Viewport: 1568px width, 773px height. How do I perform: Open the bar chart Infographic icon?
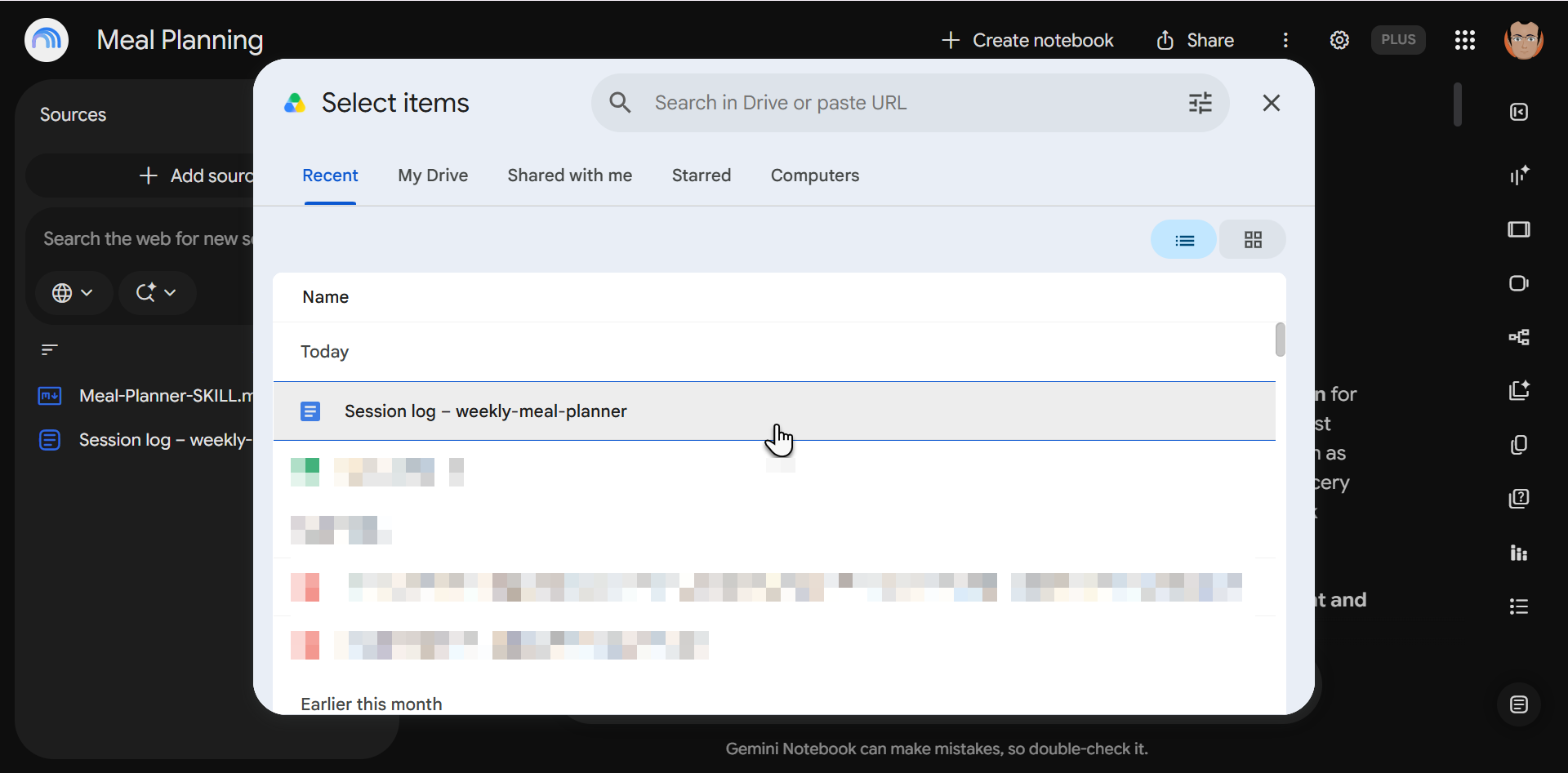pyautogui.click(x=1519, y=553)
